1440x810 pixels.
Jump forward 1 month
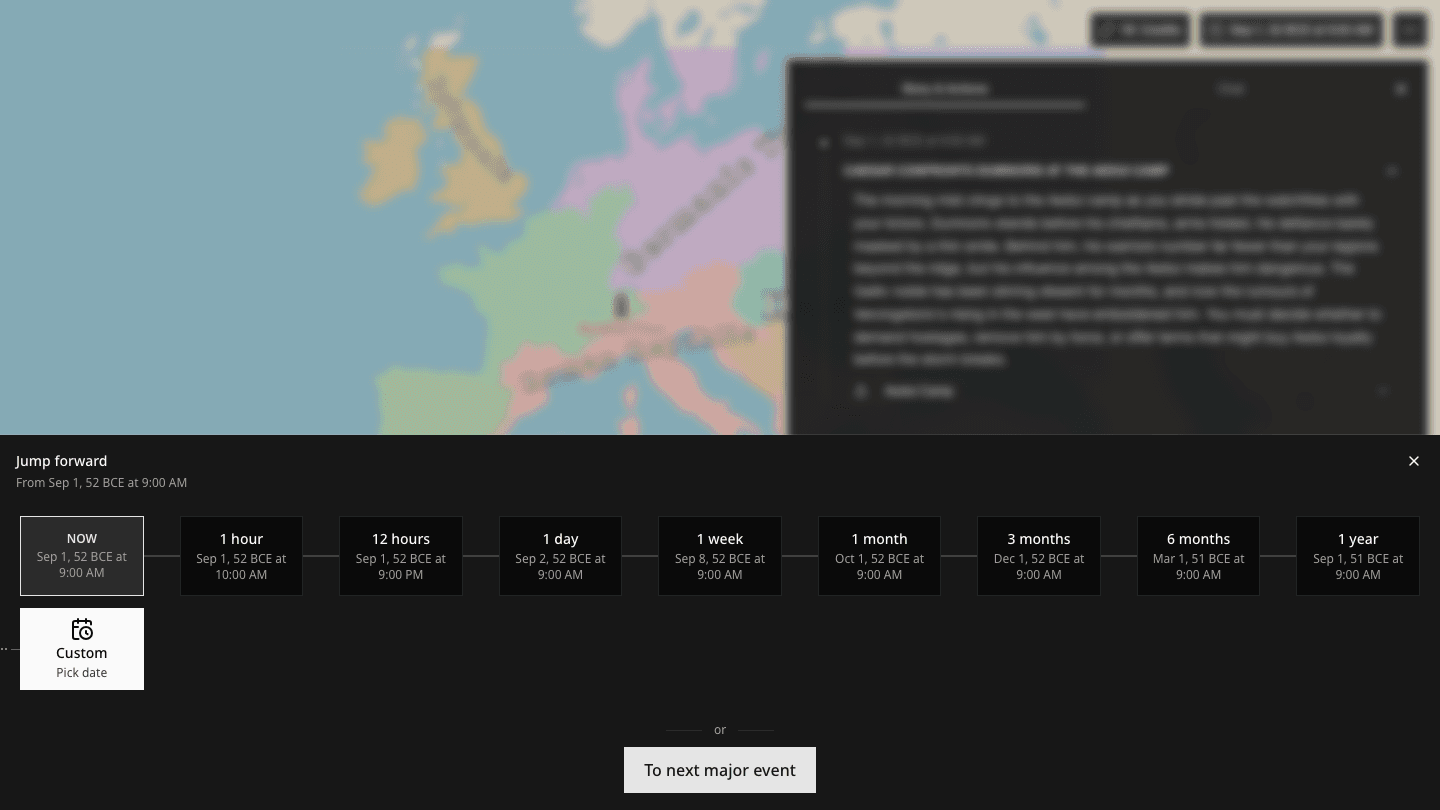tap(879, 556)
